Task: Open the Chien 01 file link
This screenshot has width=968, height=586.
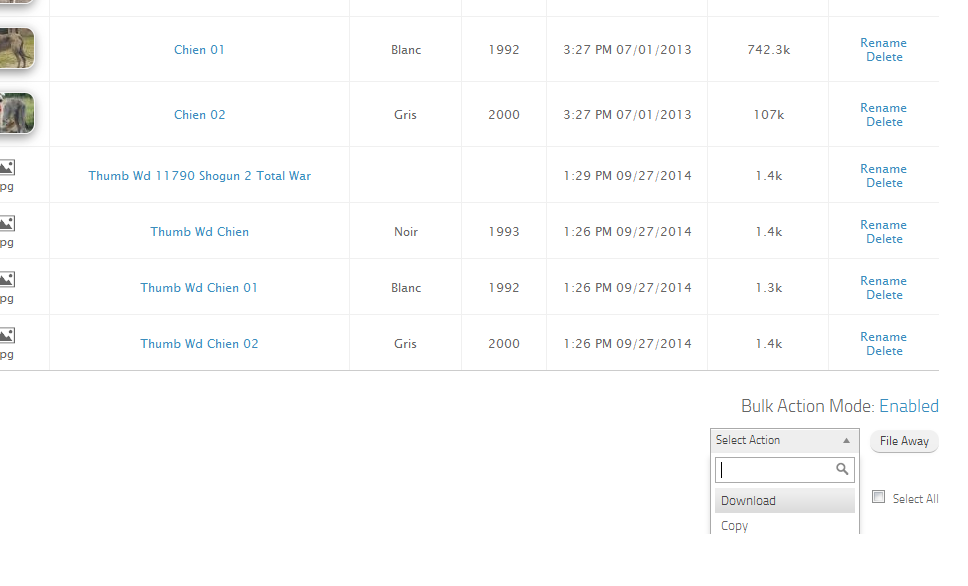Action: click(x=199, y=49)
